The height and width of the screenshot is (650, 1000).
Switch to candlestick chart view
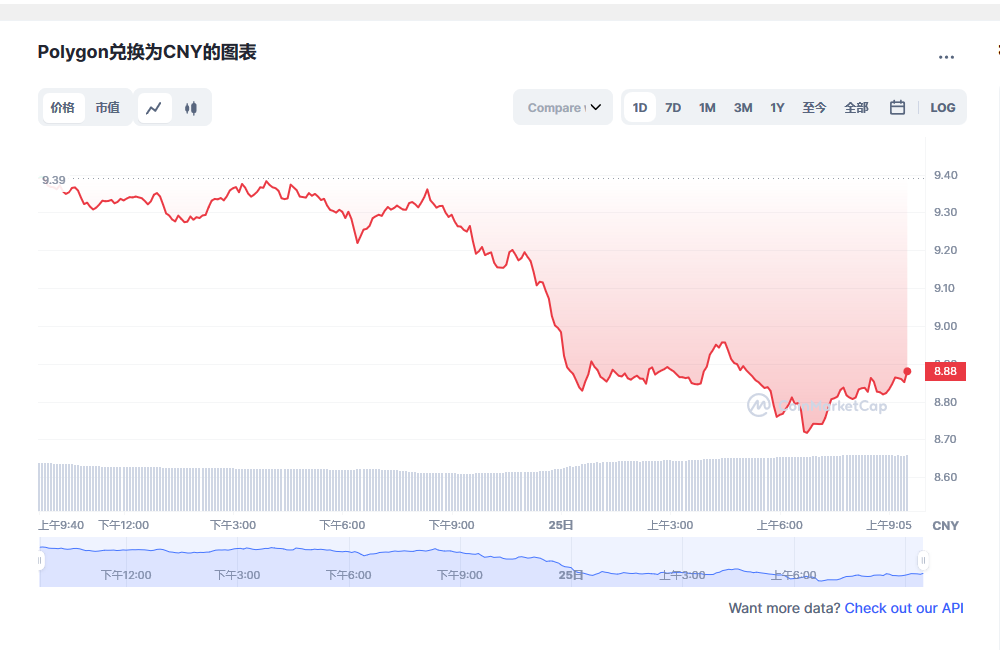coord(191,108)
